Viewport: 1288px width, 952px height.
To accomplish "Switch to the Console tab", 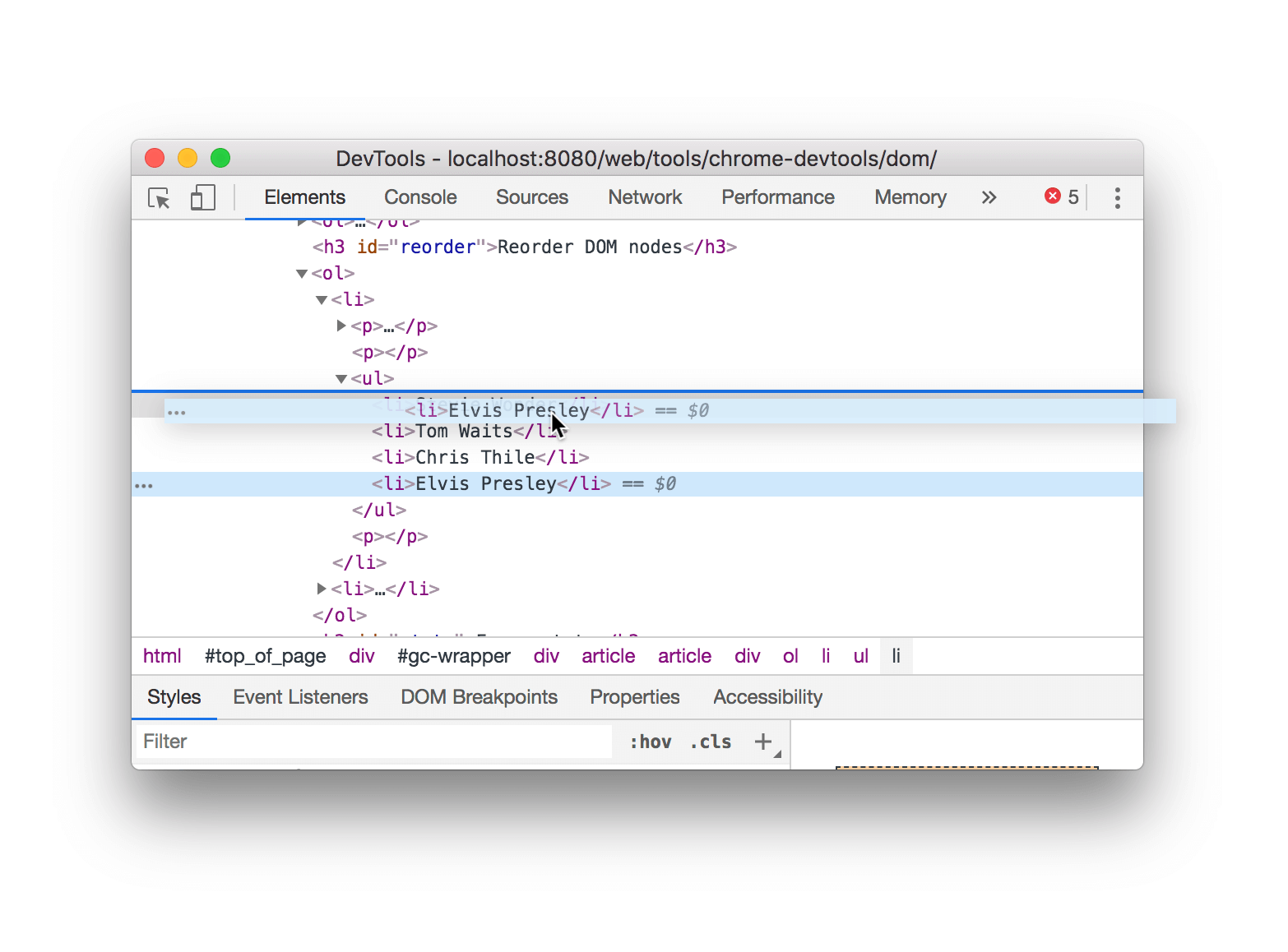I will tap(419, 197).
